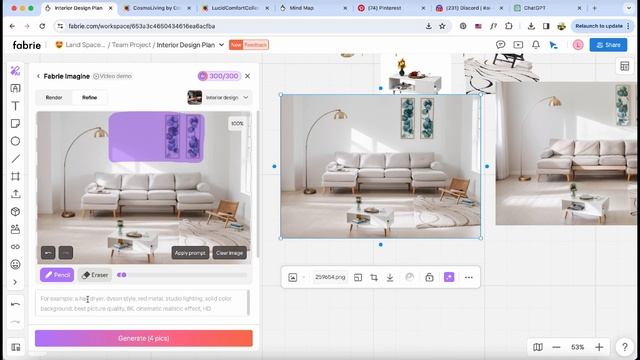Image resolution: width=640 pixels, height=360 pixels.
Task: Select the Pencil mask tool
Action: click(x=57, y=275)
